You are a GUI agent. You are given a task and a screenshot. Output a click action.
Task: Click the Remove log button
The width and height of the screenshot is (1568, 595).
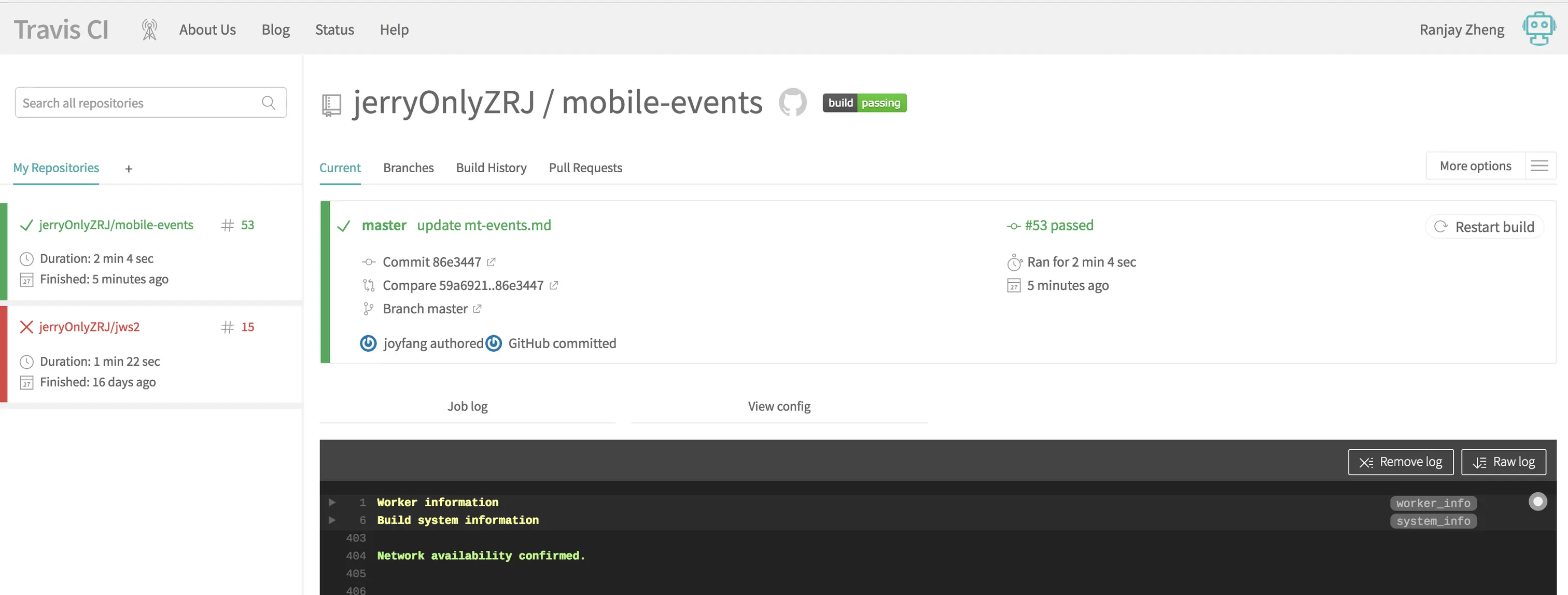pos(1400,462)
